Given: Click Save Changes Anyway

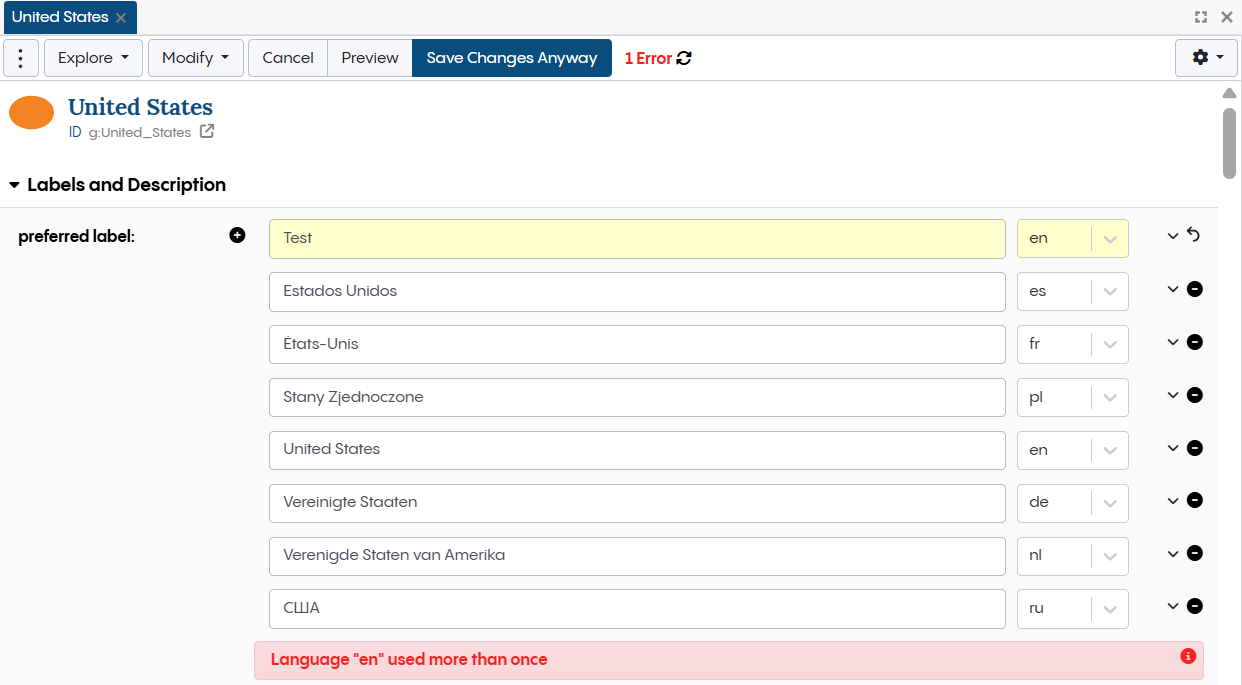Looking at the screenshot, I should 512,58.
